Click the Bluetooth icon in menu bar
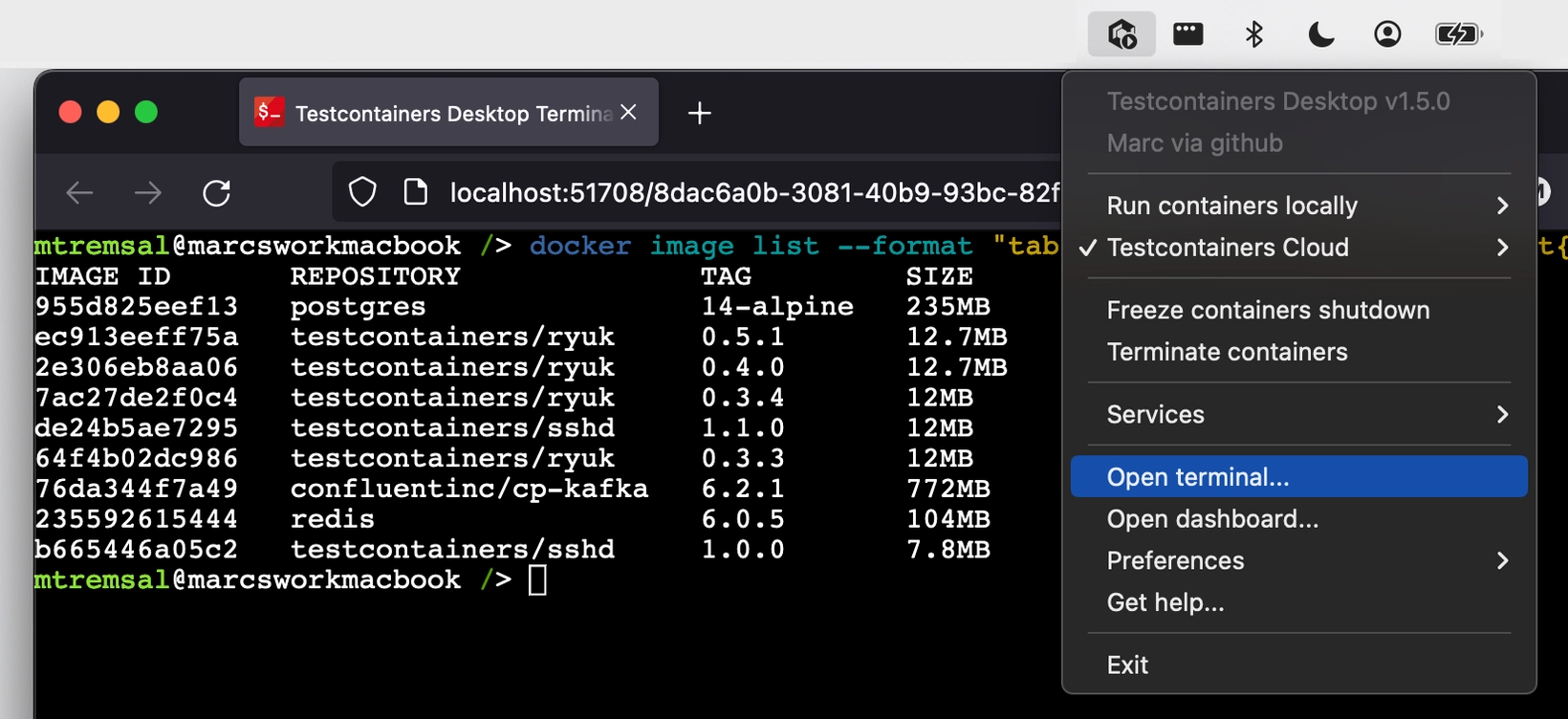1568x719 pixels. [x=1253, y=34]
